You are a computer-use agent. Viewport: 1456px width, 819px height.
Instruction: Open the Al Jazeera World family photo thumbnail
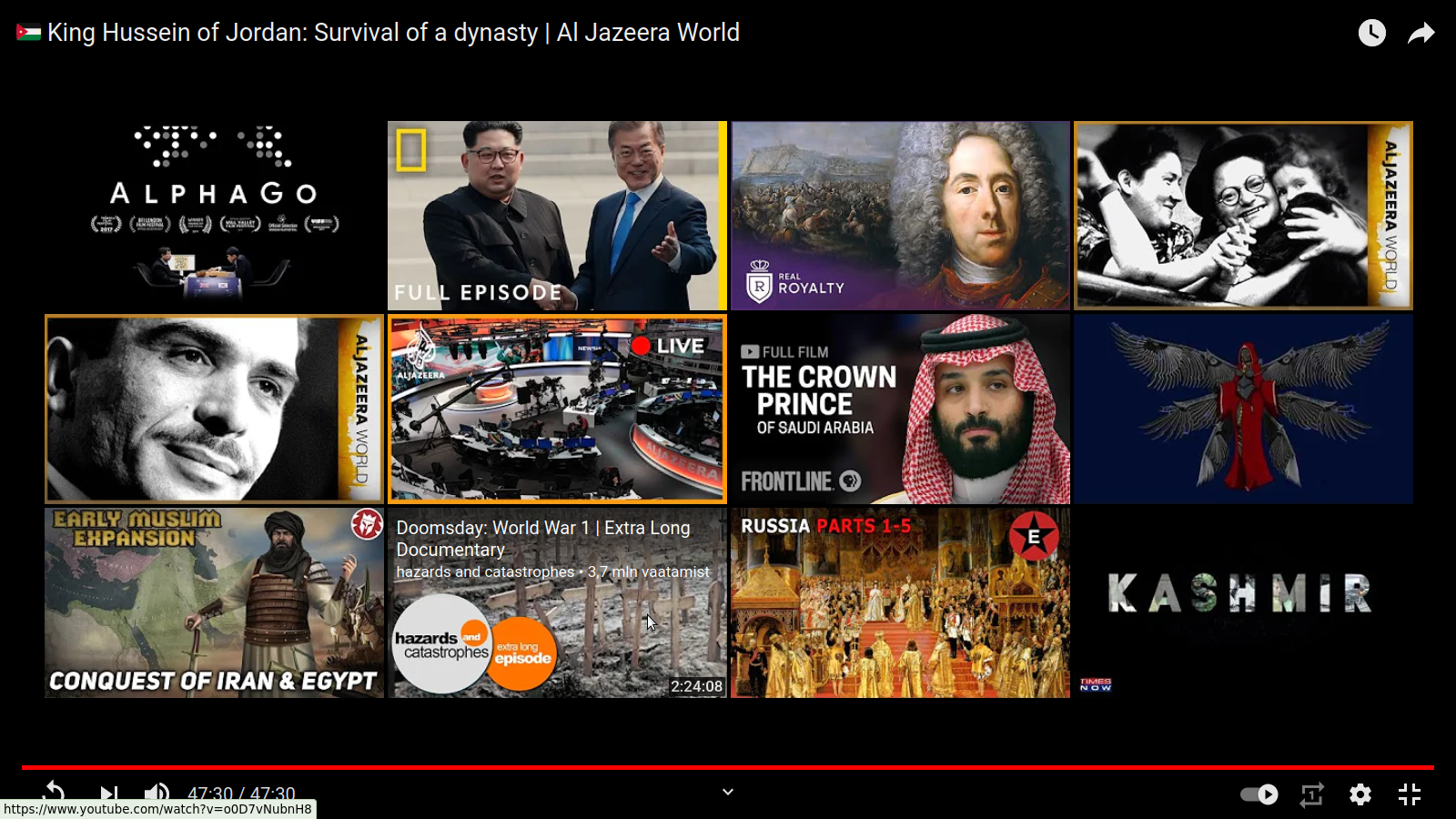[1243, 216]
